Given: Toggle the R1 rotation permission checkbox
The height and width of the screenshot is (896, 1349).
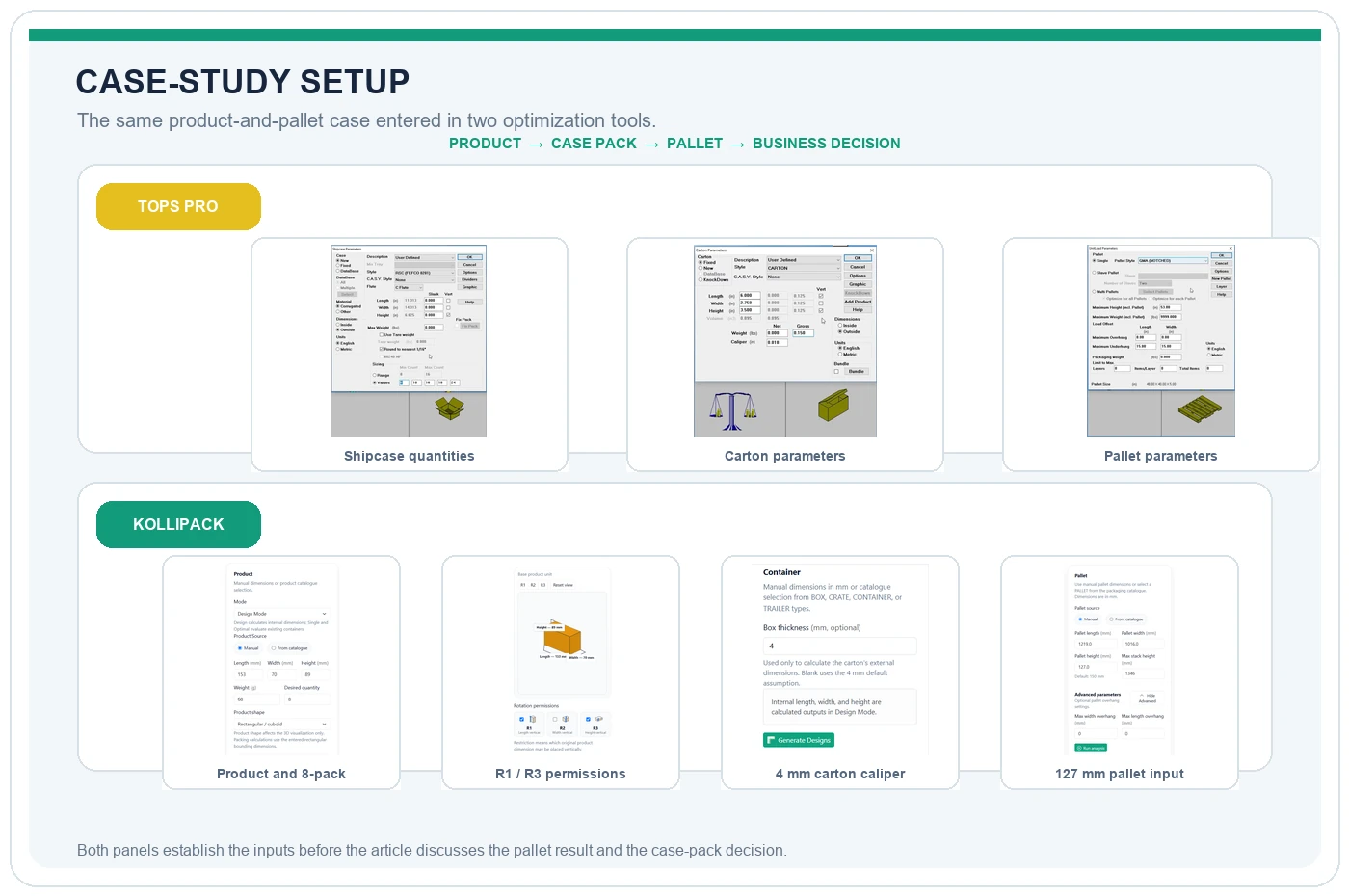Looking at the screenshot, I should click(522, 719).
